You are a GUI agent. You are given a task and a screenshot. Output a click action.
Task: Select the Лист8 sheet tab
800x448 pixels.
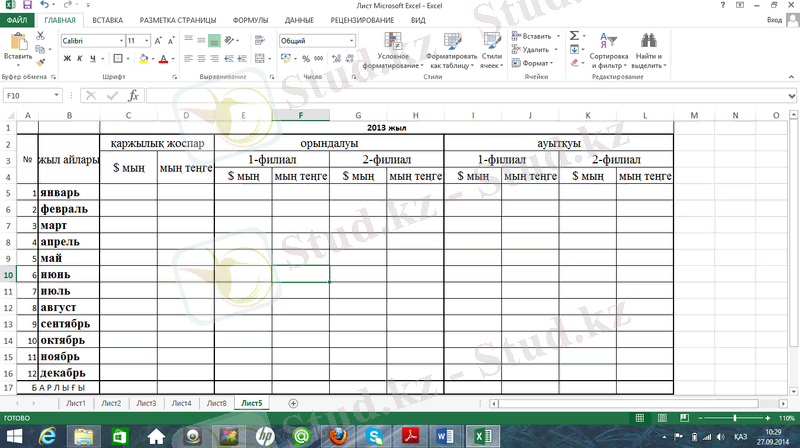[216, 403]
